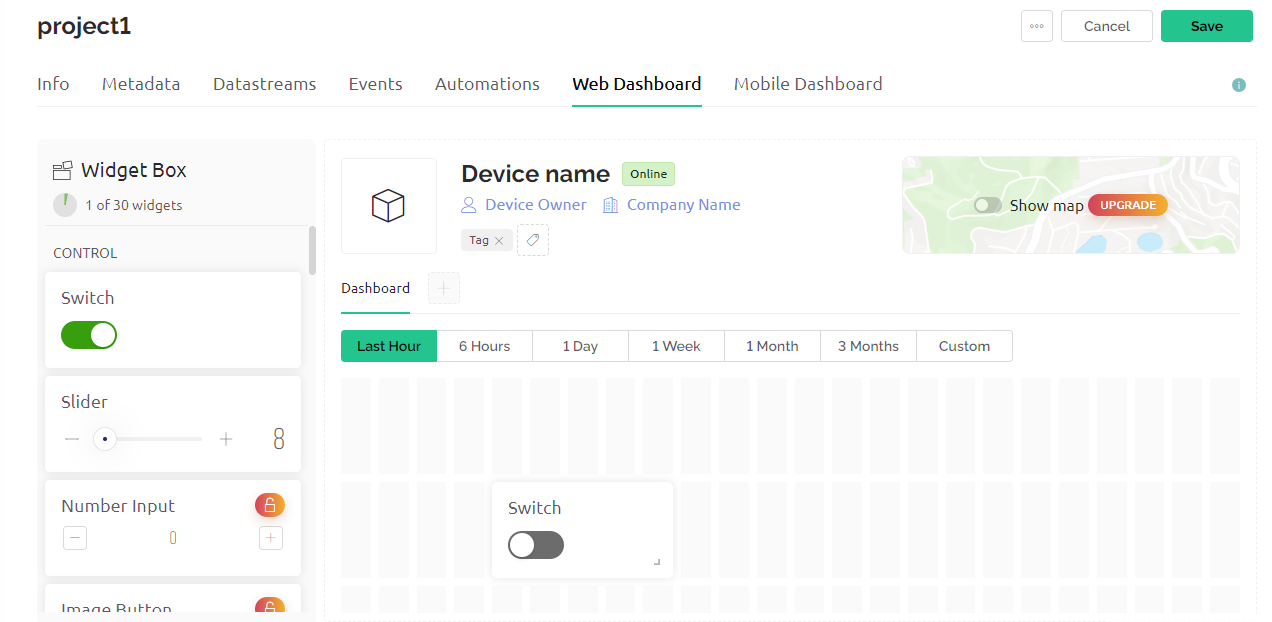Switch to the Metadata tab
This screenshot has height=622, width=1272.
(x=141, y=84)
